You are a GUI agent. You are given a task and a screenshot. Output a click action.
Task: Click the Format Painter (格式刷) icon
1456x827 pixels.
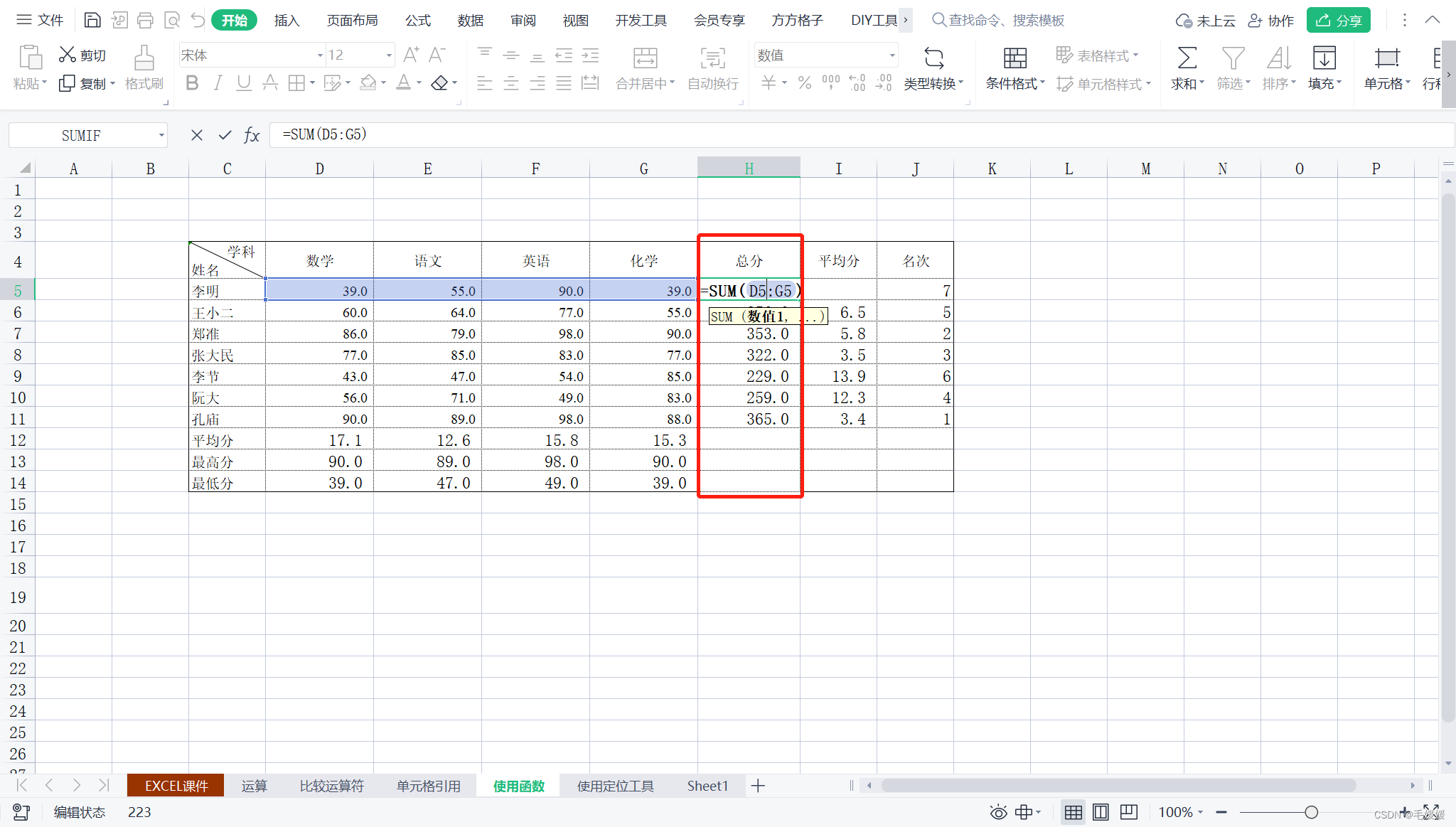point(144,58)
